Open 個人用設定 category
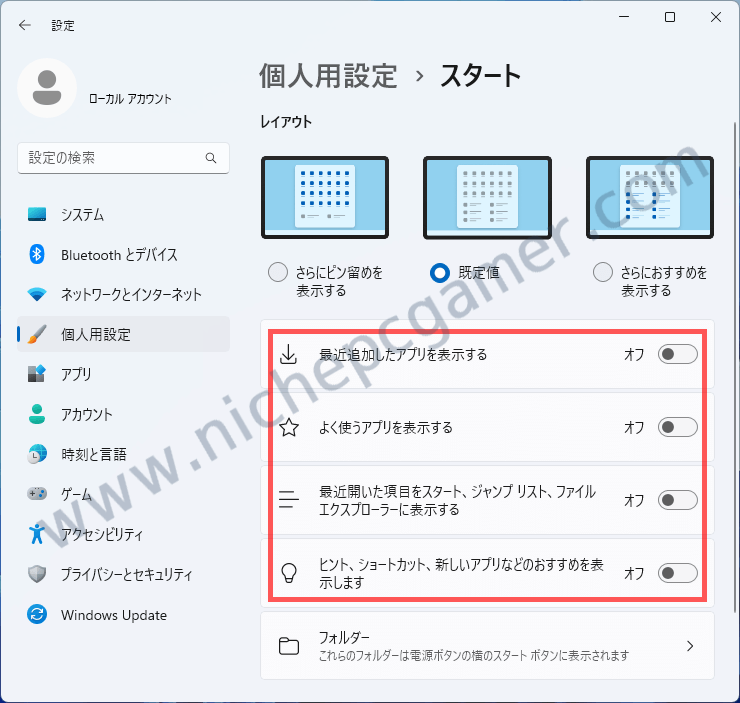Viewport: 740px width, 703px height. [x=123, y=334]
